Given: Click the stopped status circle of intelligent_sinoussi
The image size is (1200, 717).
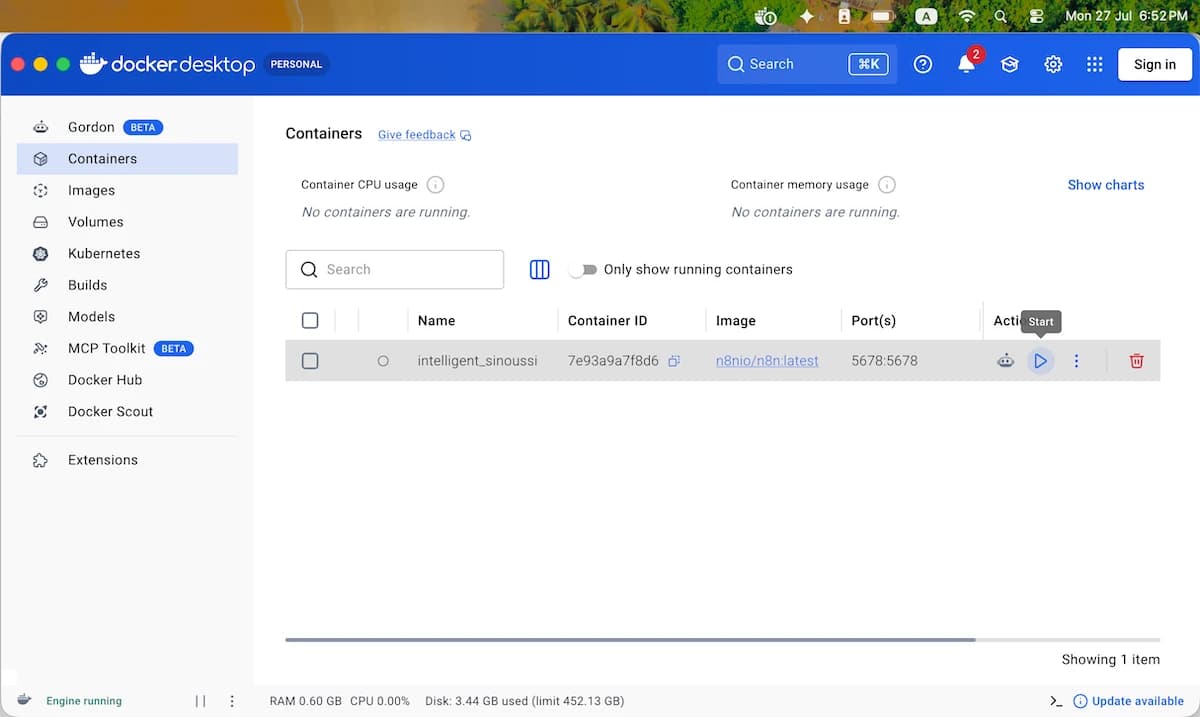Looking at the screenshot, I should pos(383,361).
